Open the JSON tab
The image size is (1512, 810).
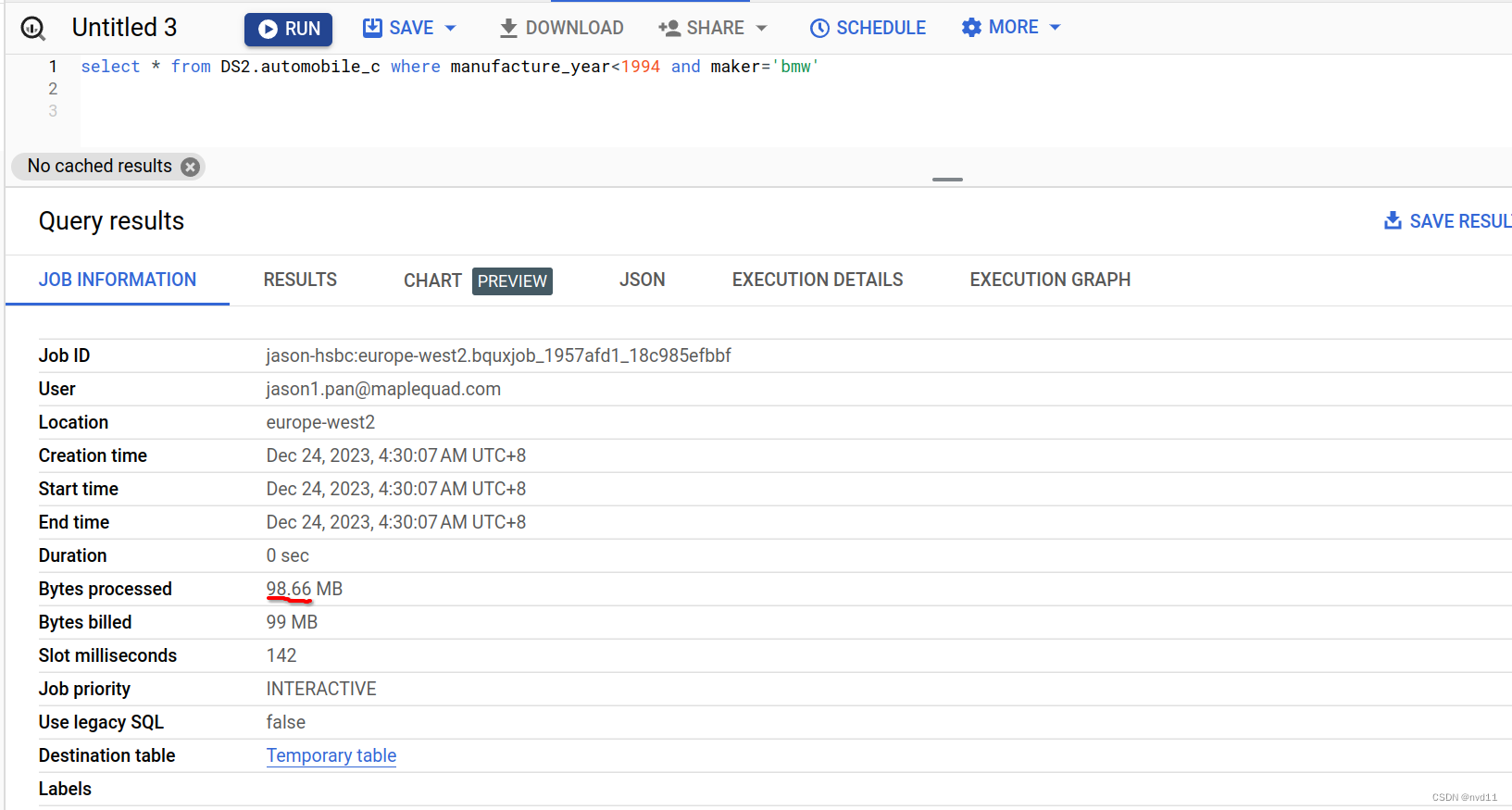[643, 280]
